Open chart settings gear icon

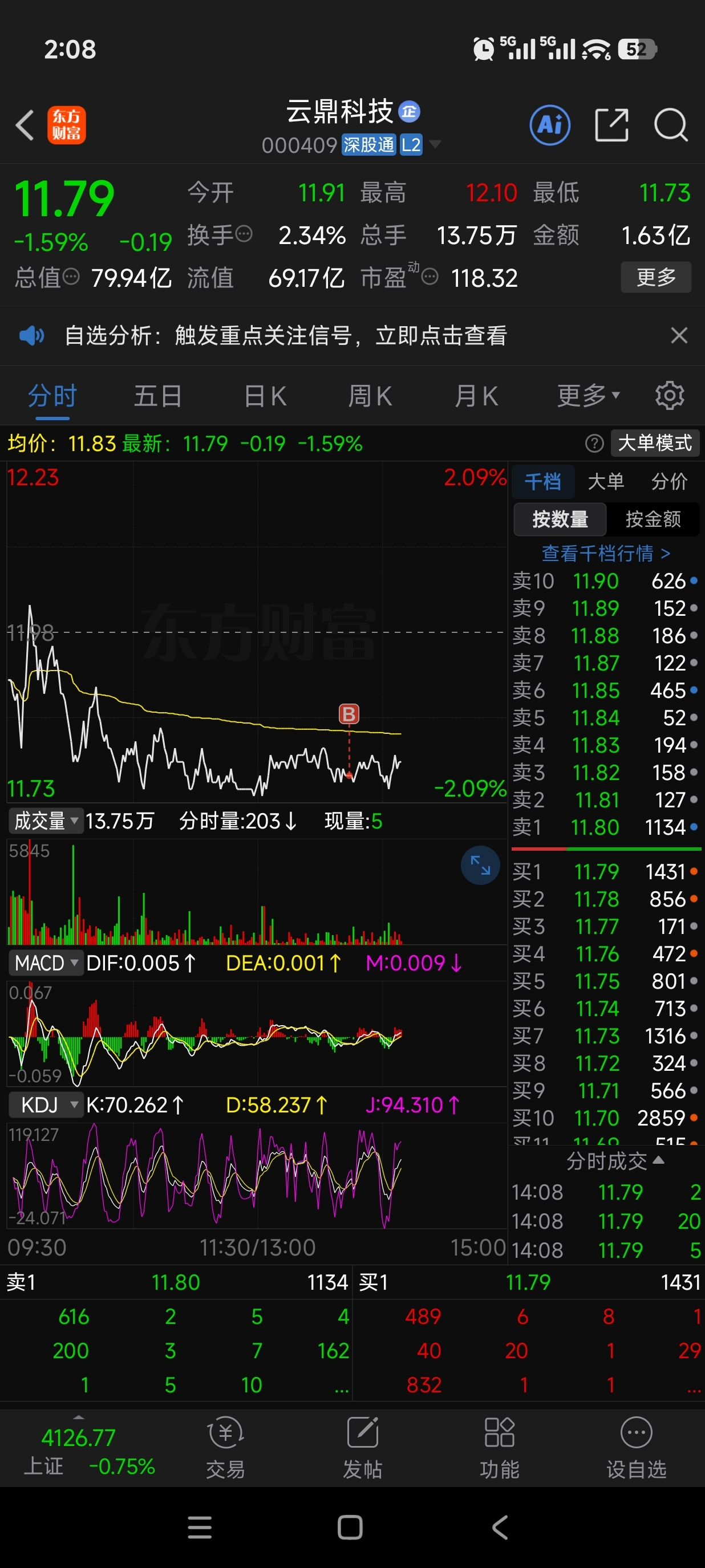point(670,396)
